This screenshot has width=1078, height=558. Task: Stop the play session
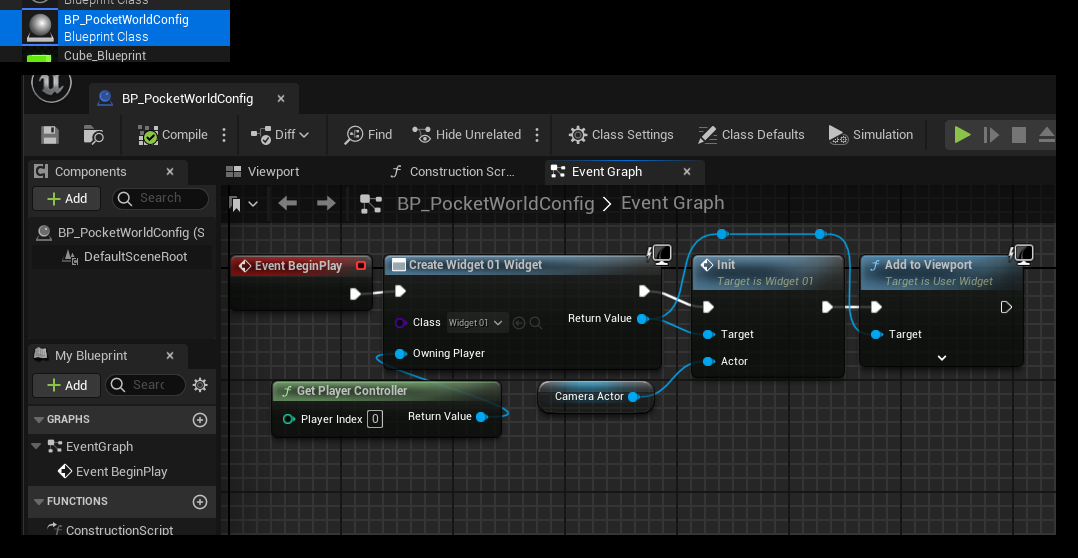[1019, 135]
